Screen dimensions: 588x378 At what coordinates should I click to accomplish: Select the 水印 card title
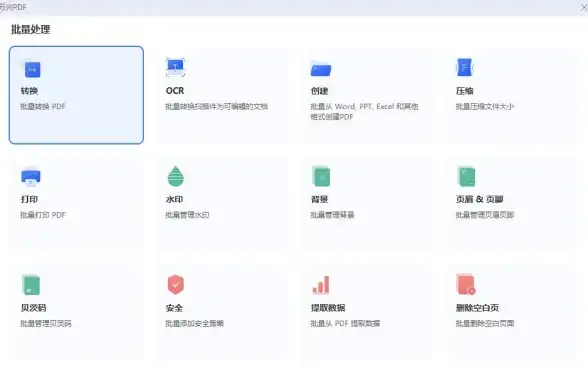[x=174, y=200]
